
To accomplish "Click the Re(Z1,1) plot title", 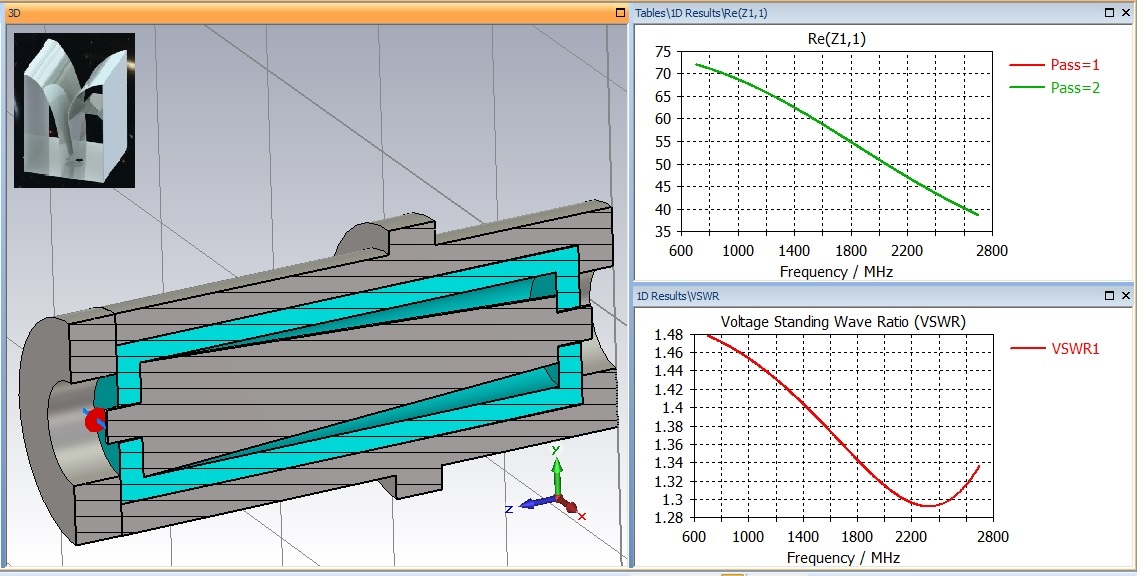I will tap(835, 38).
